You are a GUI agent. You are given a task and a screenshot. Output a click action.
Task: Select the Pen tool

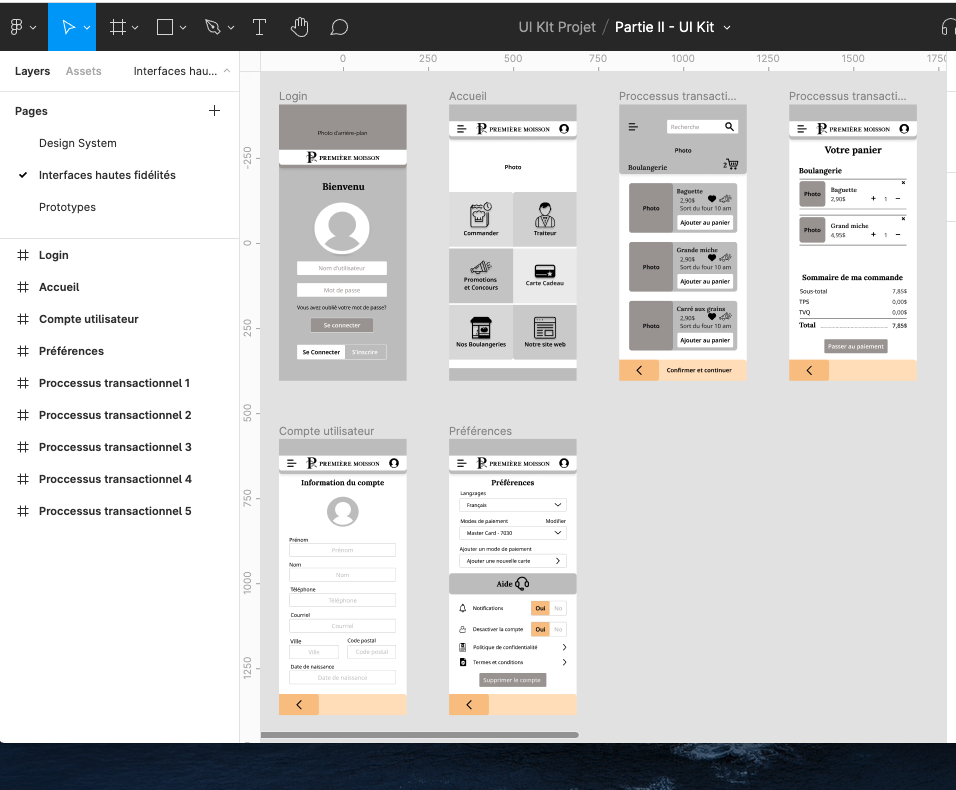(x=212, y=27)
